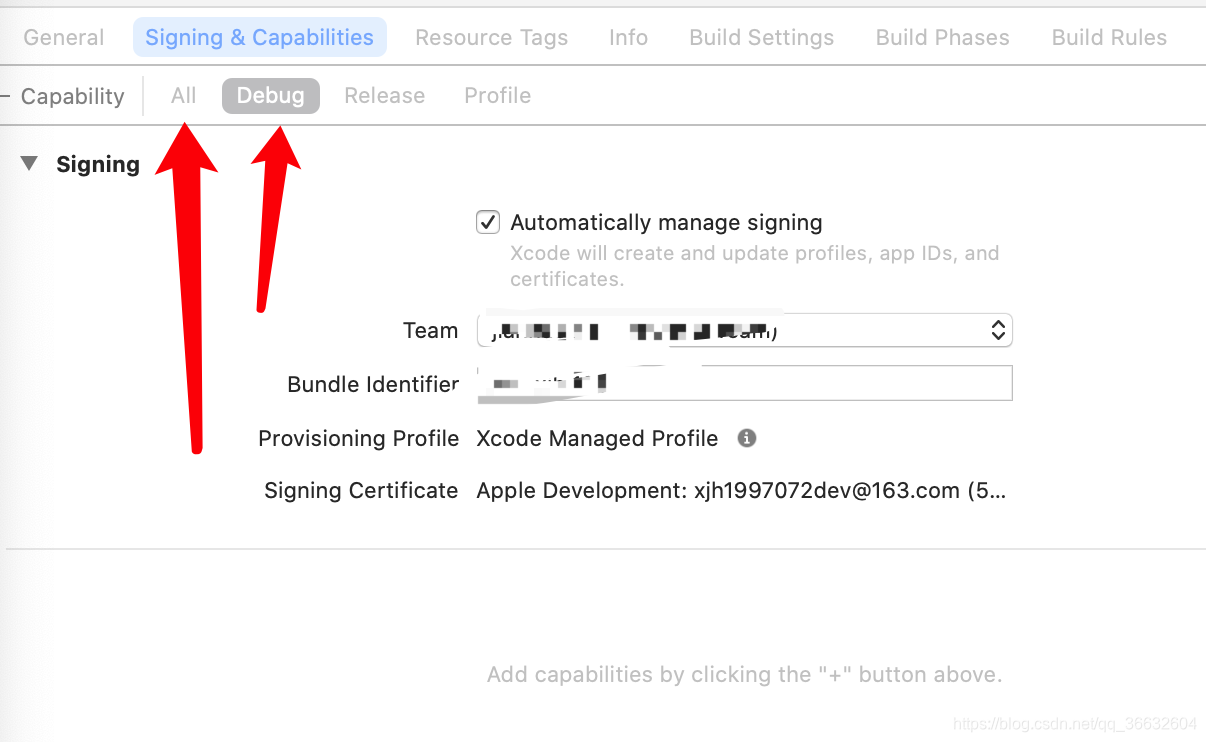
Task: Open the Info tab
Action: tap(628, 38)
